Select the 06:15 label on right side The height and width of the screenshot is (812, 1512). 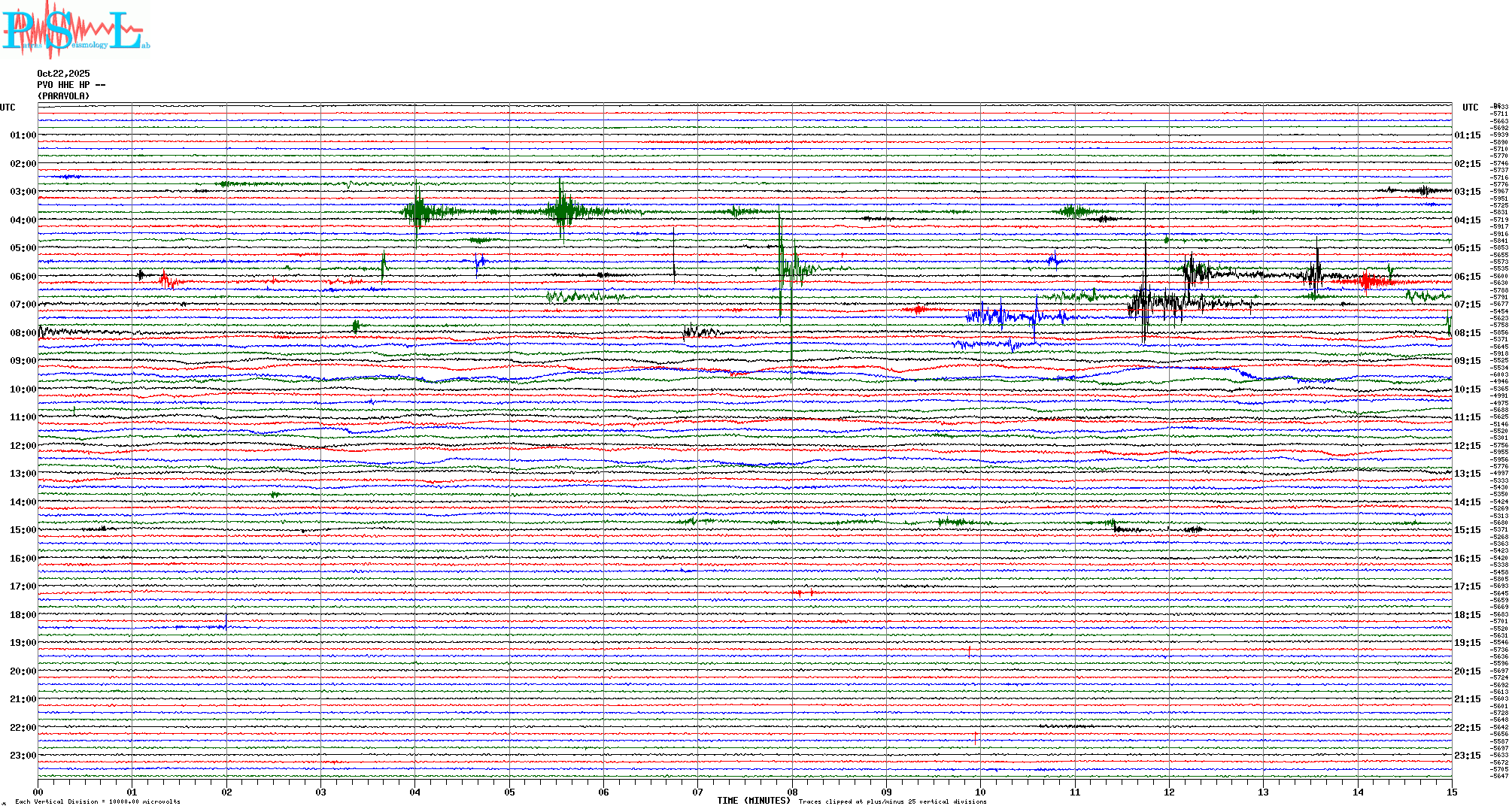click(1467, 277)
